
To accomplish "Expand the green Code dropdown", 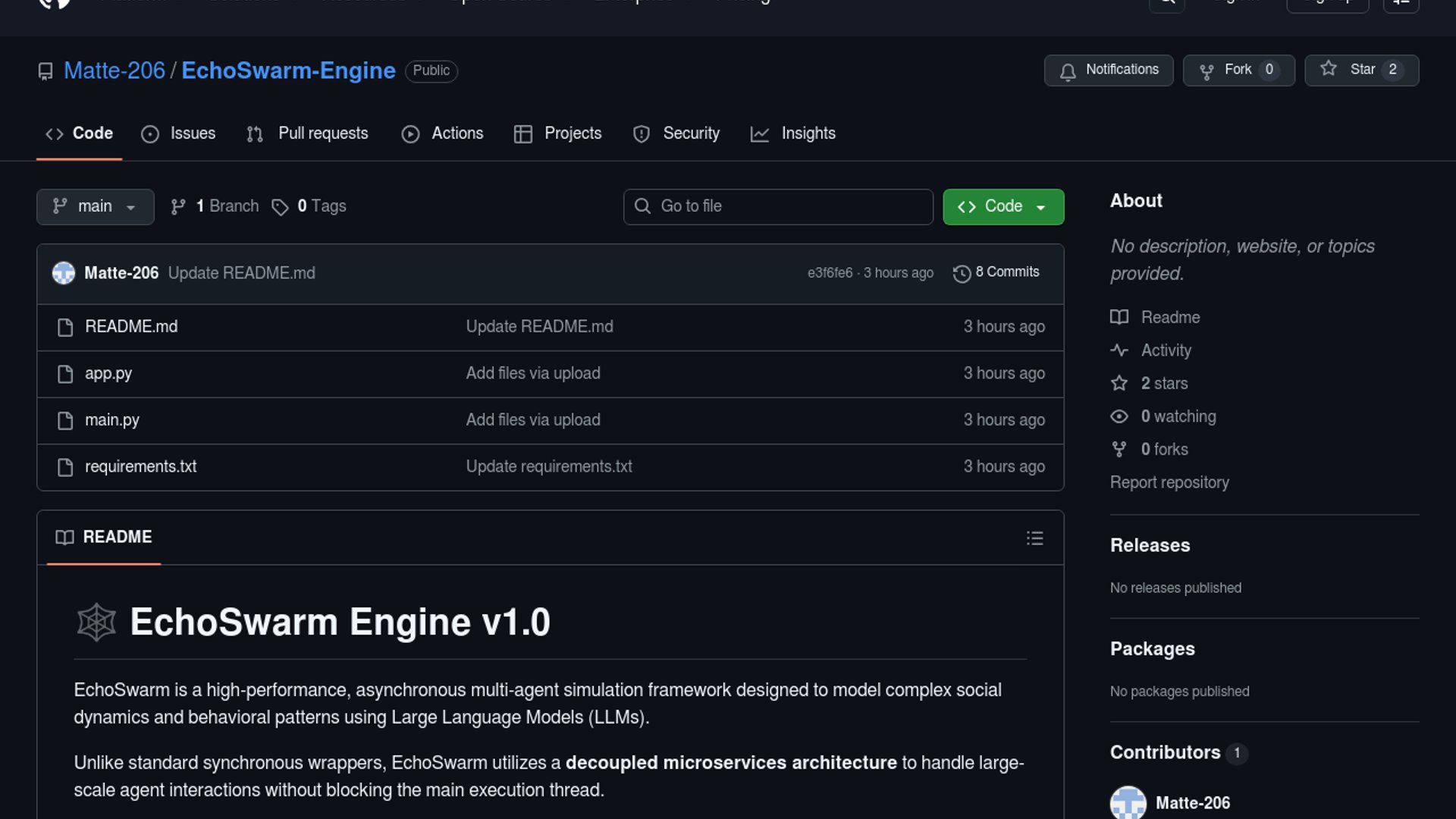I will (x=1003, y=206).
